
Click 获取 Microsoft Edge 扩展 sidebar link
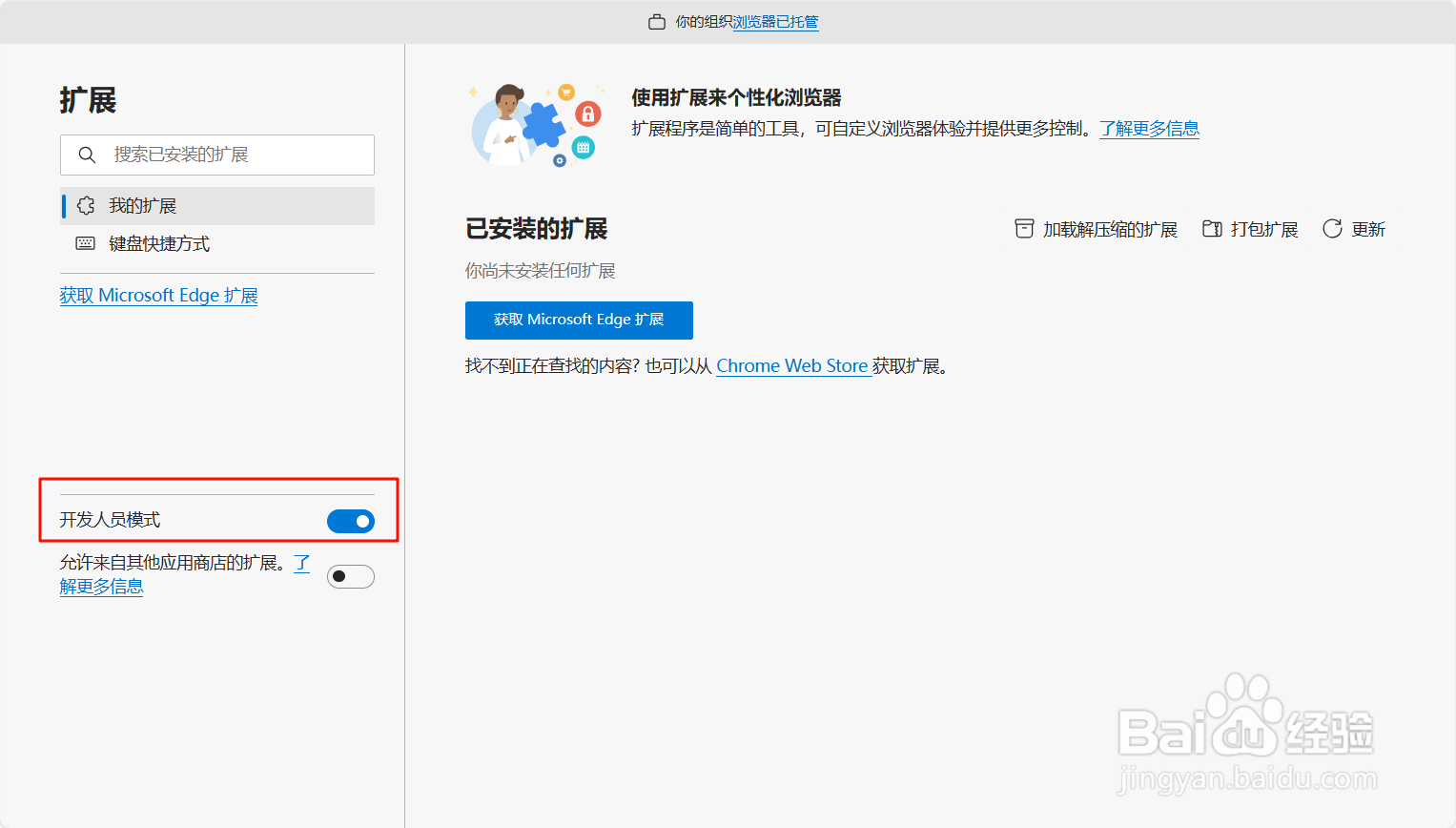coord(158,295)
